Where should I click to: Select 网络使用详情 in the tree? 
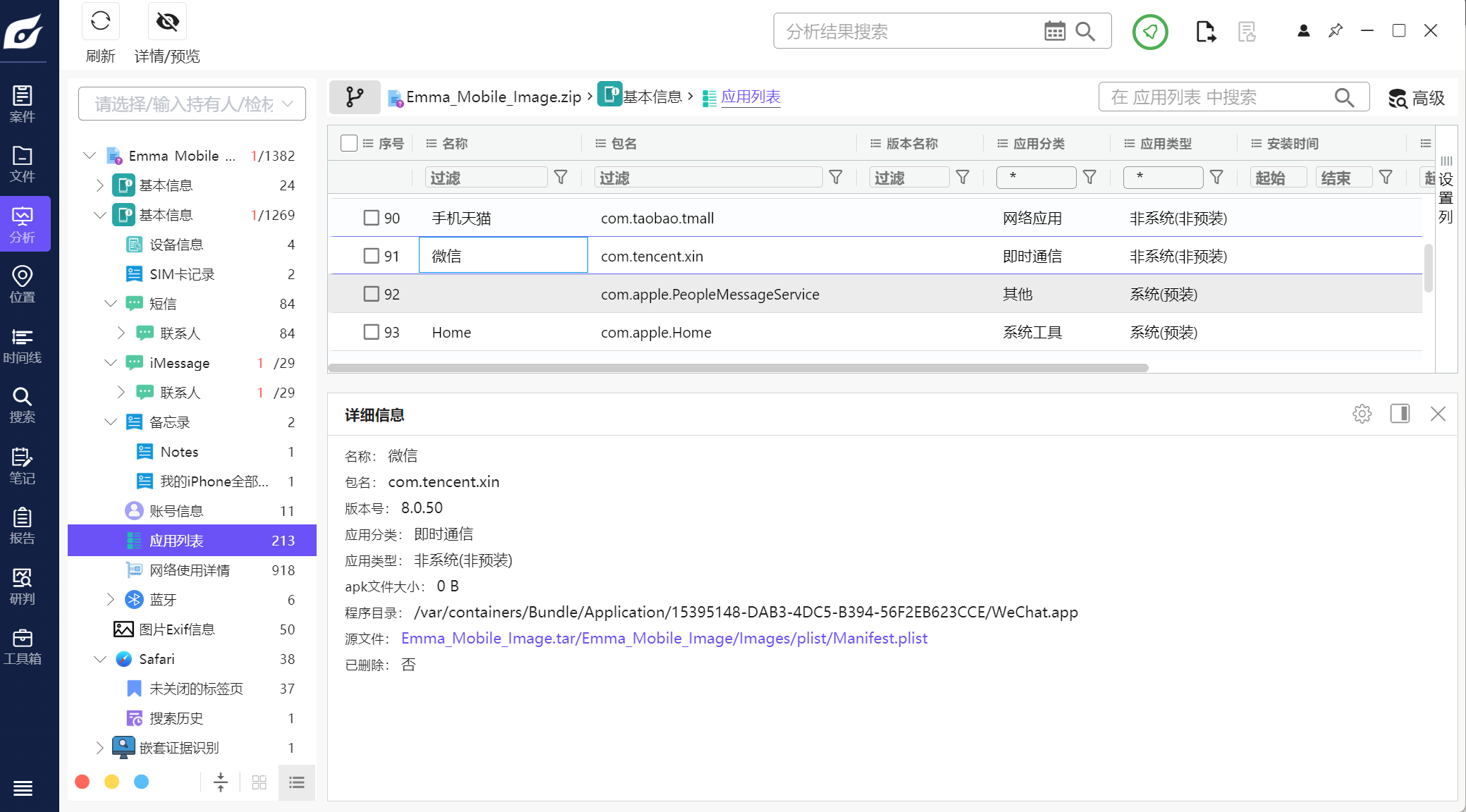click(189, 570)
